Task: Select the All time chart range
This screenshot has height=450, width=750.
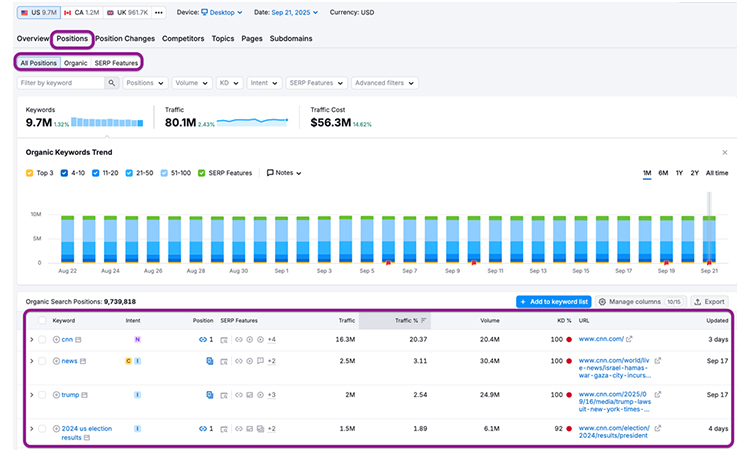Action: point(717,173)
